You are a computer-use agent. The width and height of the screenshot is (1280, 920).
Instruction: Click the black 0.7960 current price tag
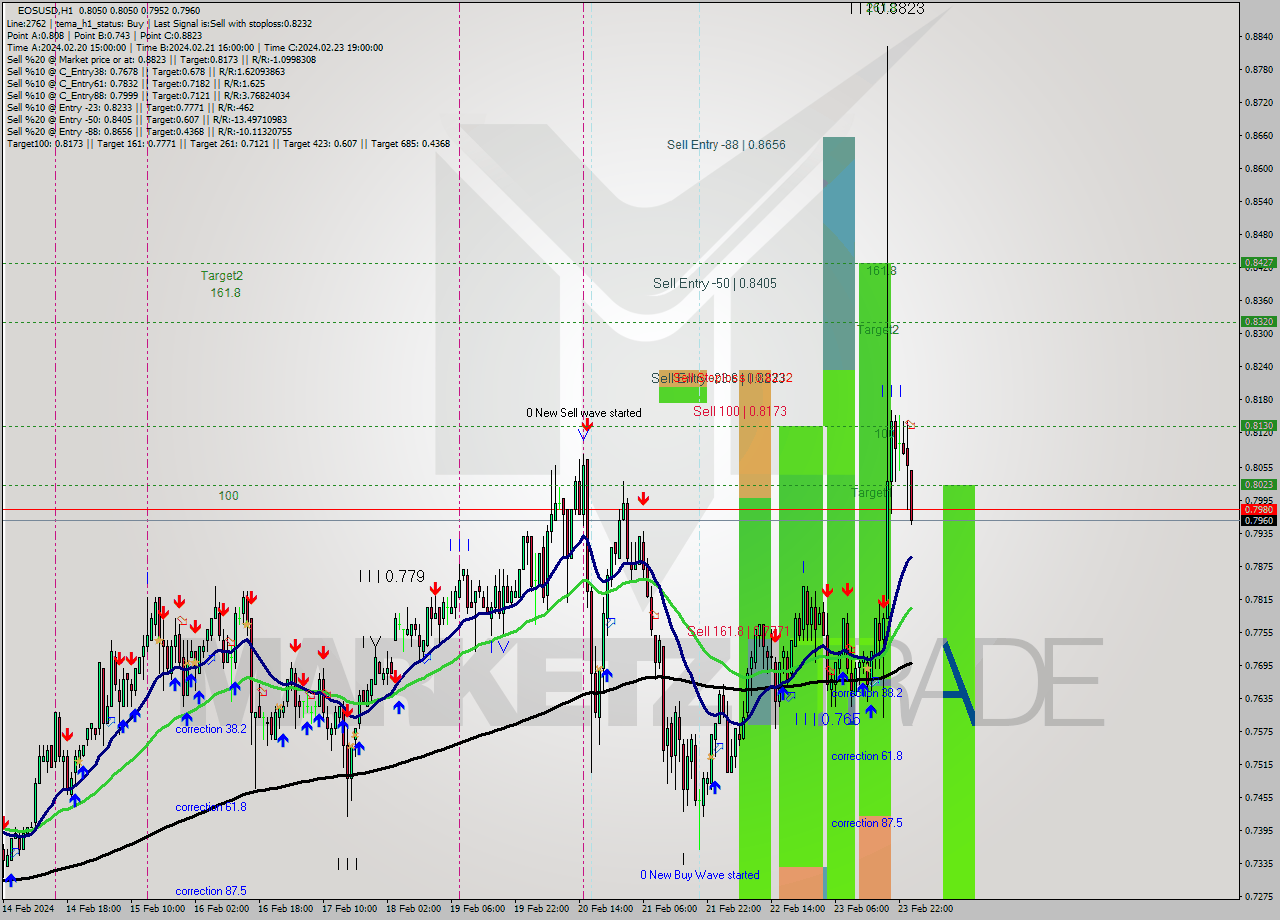(x=1258, y=520)
